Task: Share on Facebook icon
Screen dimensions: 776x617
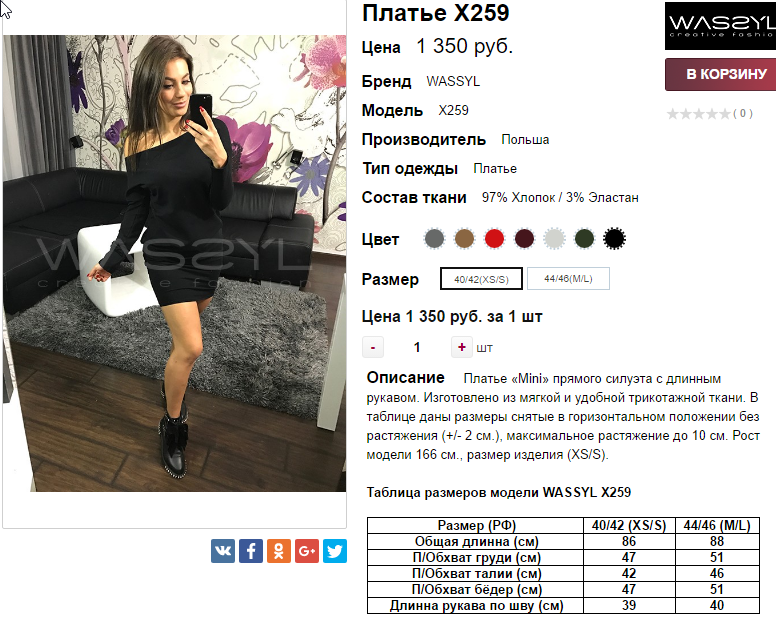Action: (251, 551)
